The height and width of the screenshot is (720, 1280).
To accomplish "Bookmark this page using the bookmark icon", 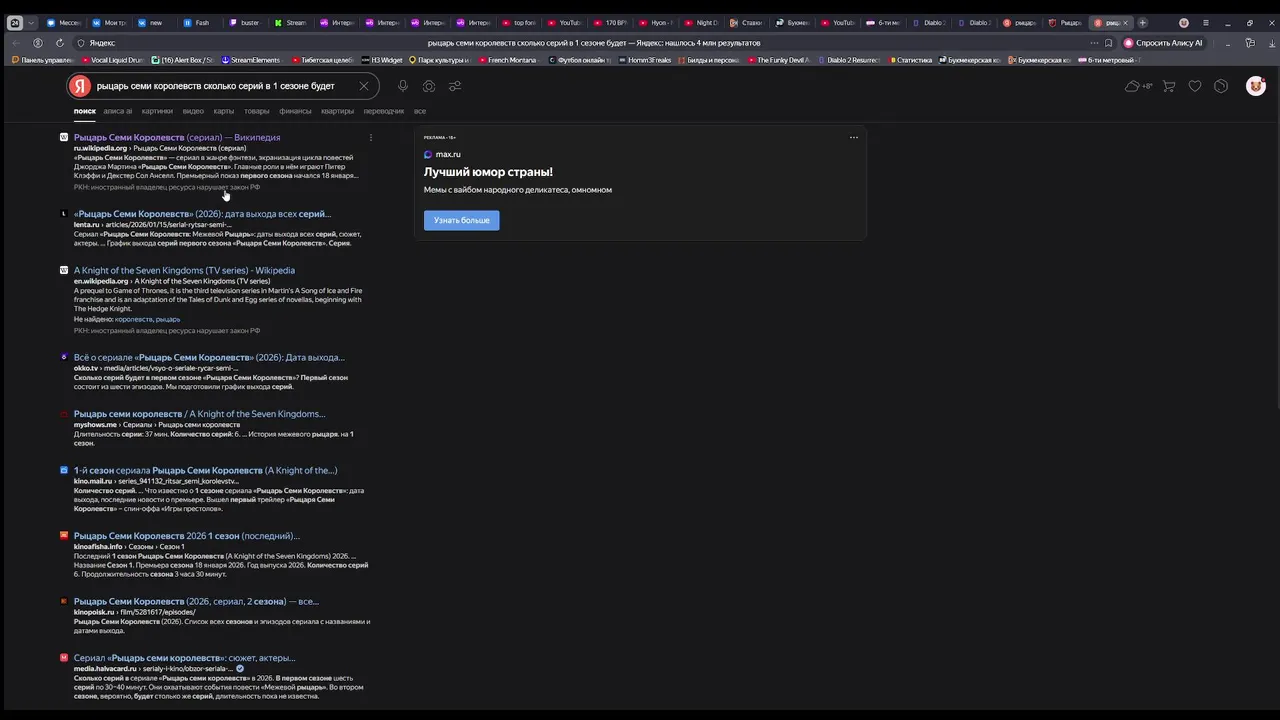I will point(1108,43).
